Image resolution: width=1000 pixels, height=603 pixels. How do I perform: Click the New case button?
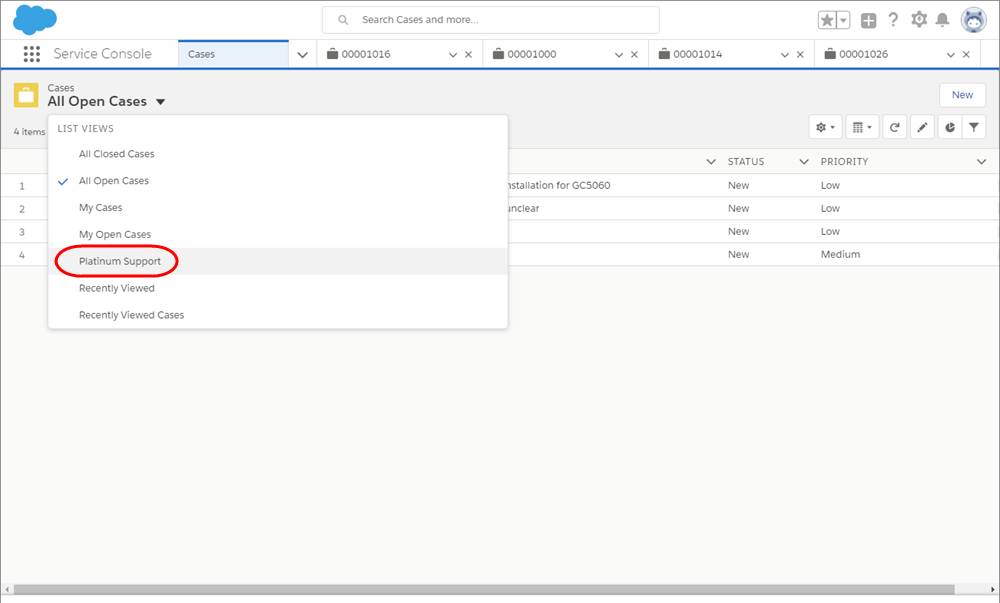click(x=962, y=95)
